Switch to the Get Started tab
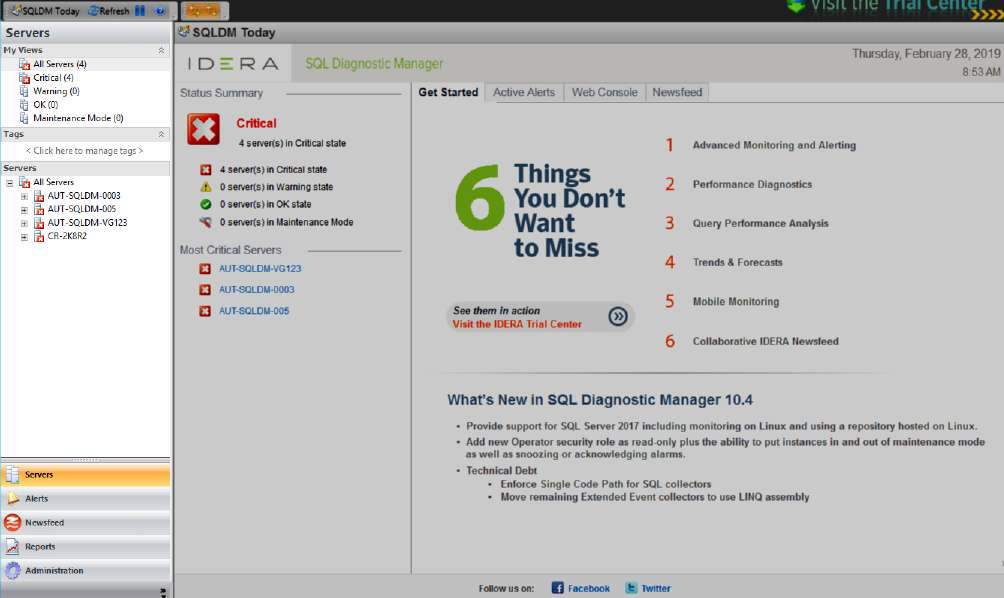 click(x=448, y=92)
